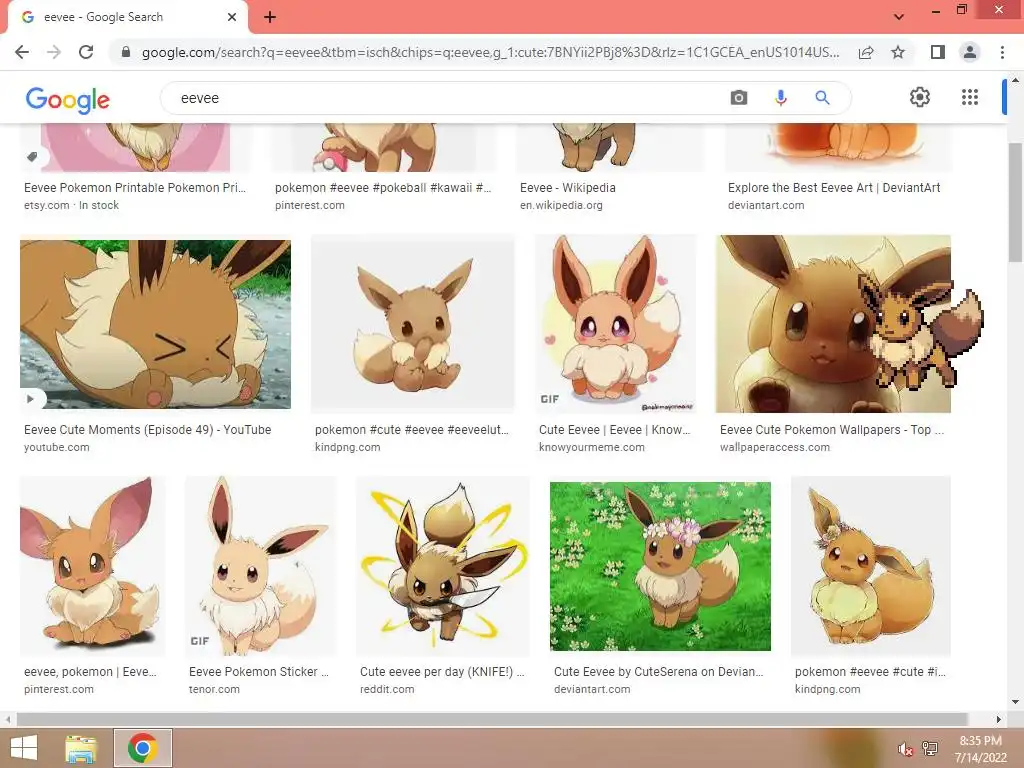This screenshot has width=1024, height=768.
Task: Click the vertical scrollbar thumb
Action: (x=1015, y=201)
